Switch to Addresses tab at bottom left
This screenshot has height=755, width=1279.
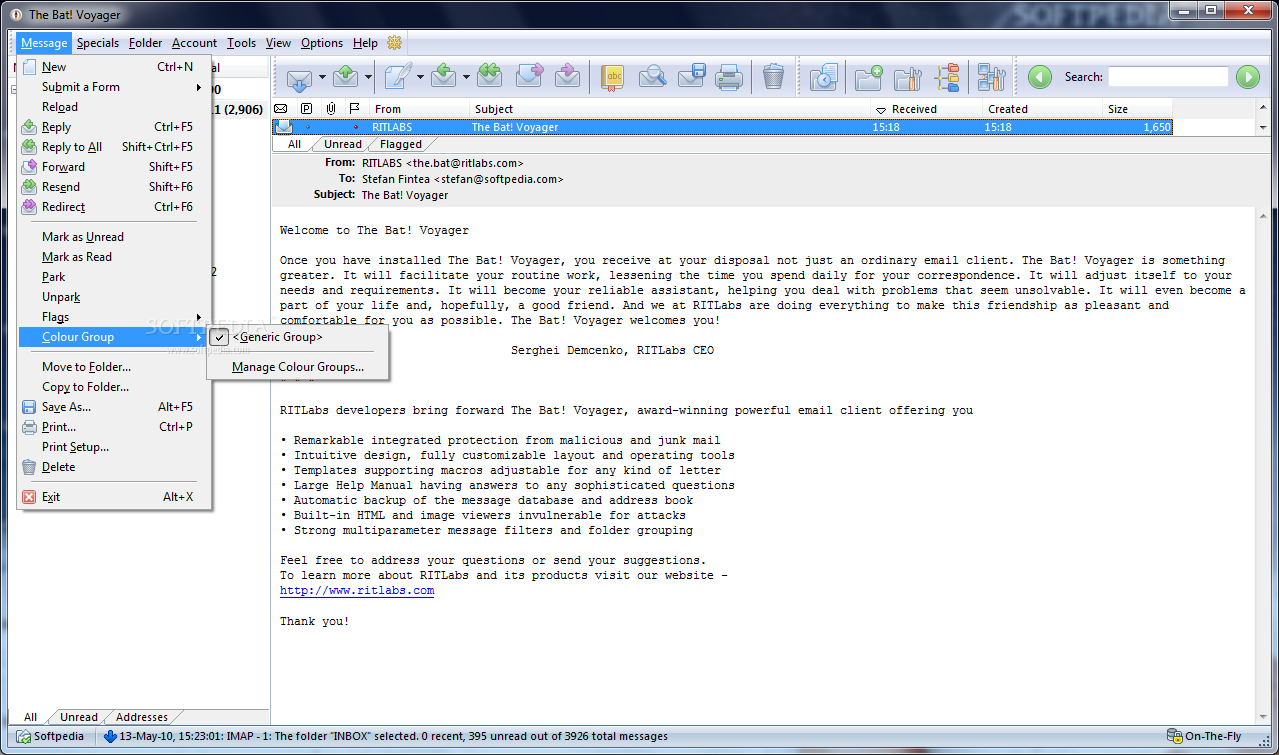click(x=142, y=717)
